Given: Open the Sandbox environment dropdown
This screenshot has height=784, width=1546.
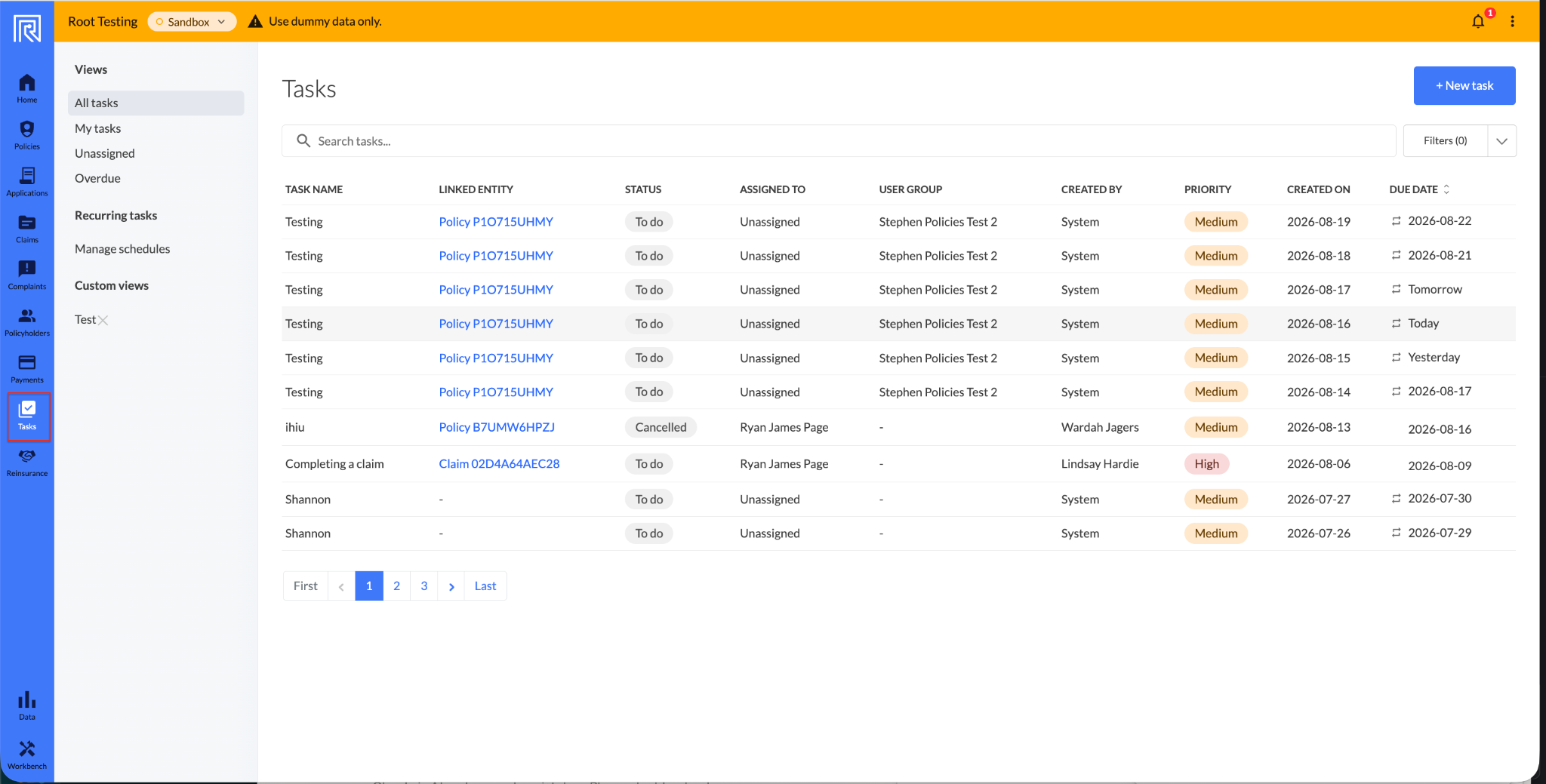Looking at the screenshot, I should [x=192, y=21].
